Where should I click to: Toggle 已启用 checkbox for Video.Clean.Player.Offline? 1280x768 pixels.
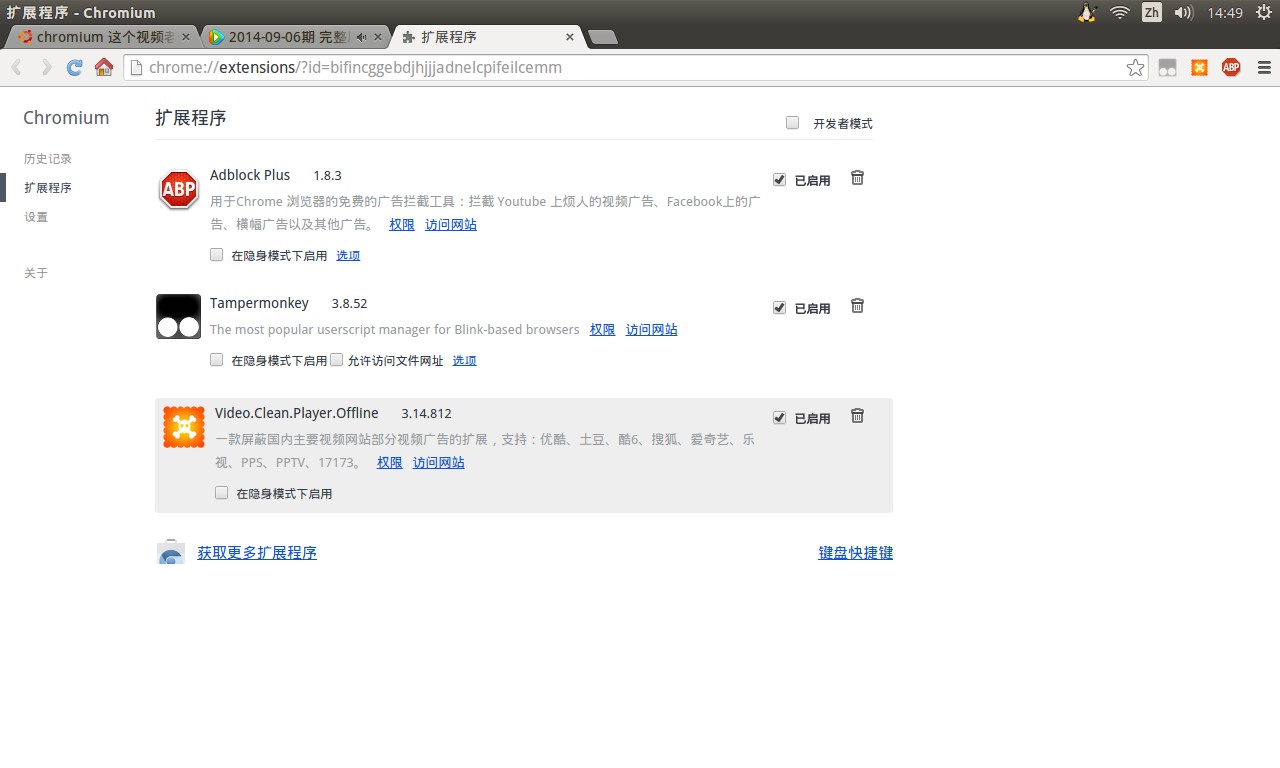779,417
